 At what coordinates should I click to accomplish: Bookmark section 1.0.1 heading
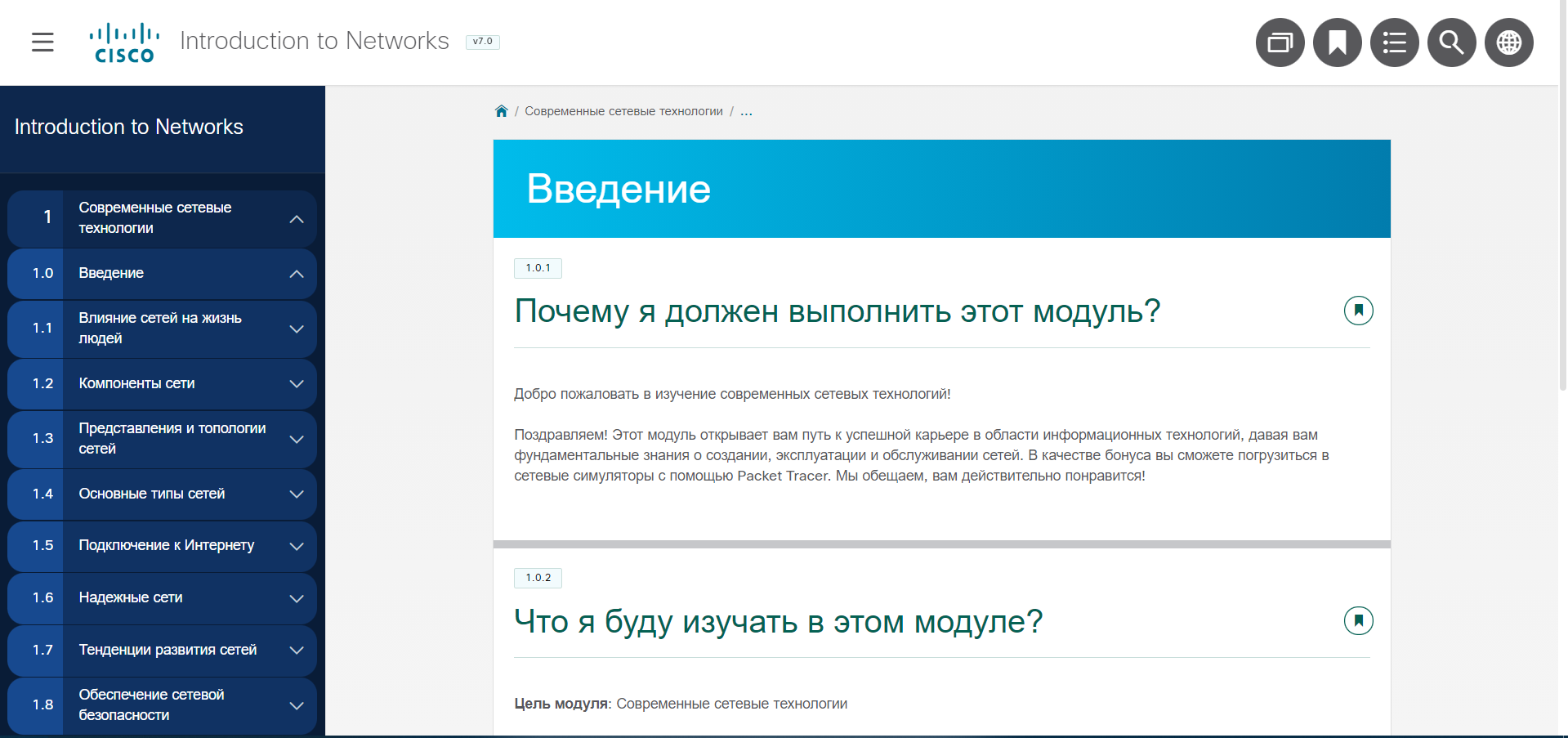click(x=1358, y=311)
